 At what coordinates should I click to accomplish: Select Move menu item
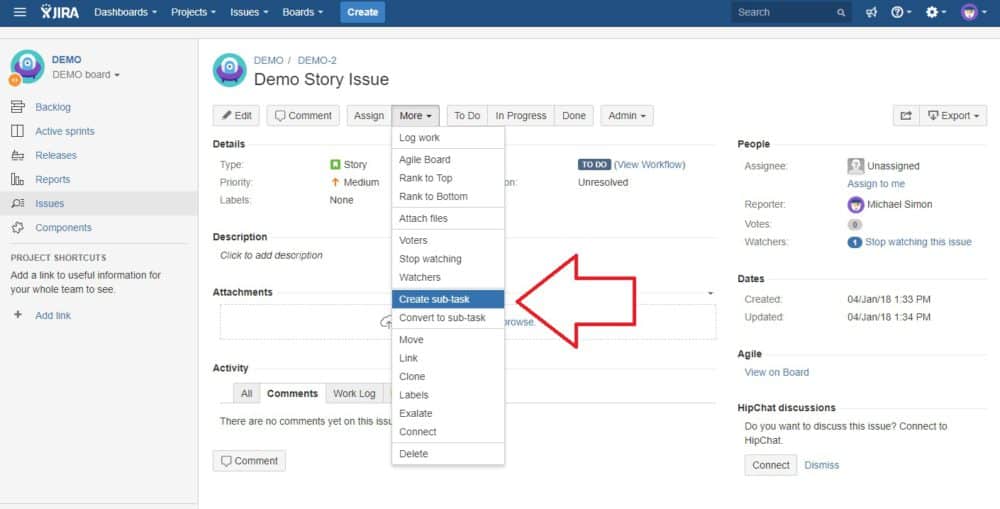point(448,340)
